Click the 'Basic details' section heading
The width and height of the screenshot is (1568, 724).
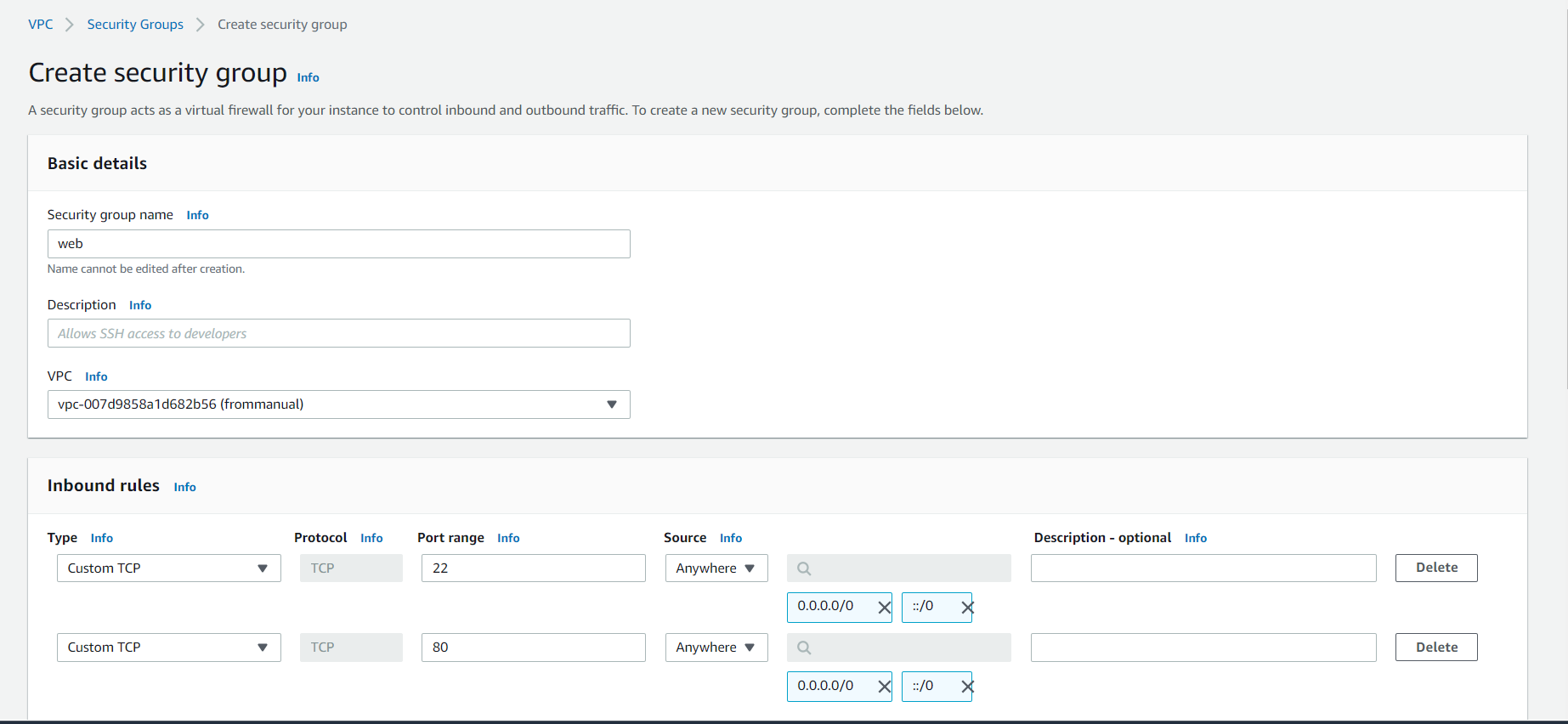coord(97,163)
